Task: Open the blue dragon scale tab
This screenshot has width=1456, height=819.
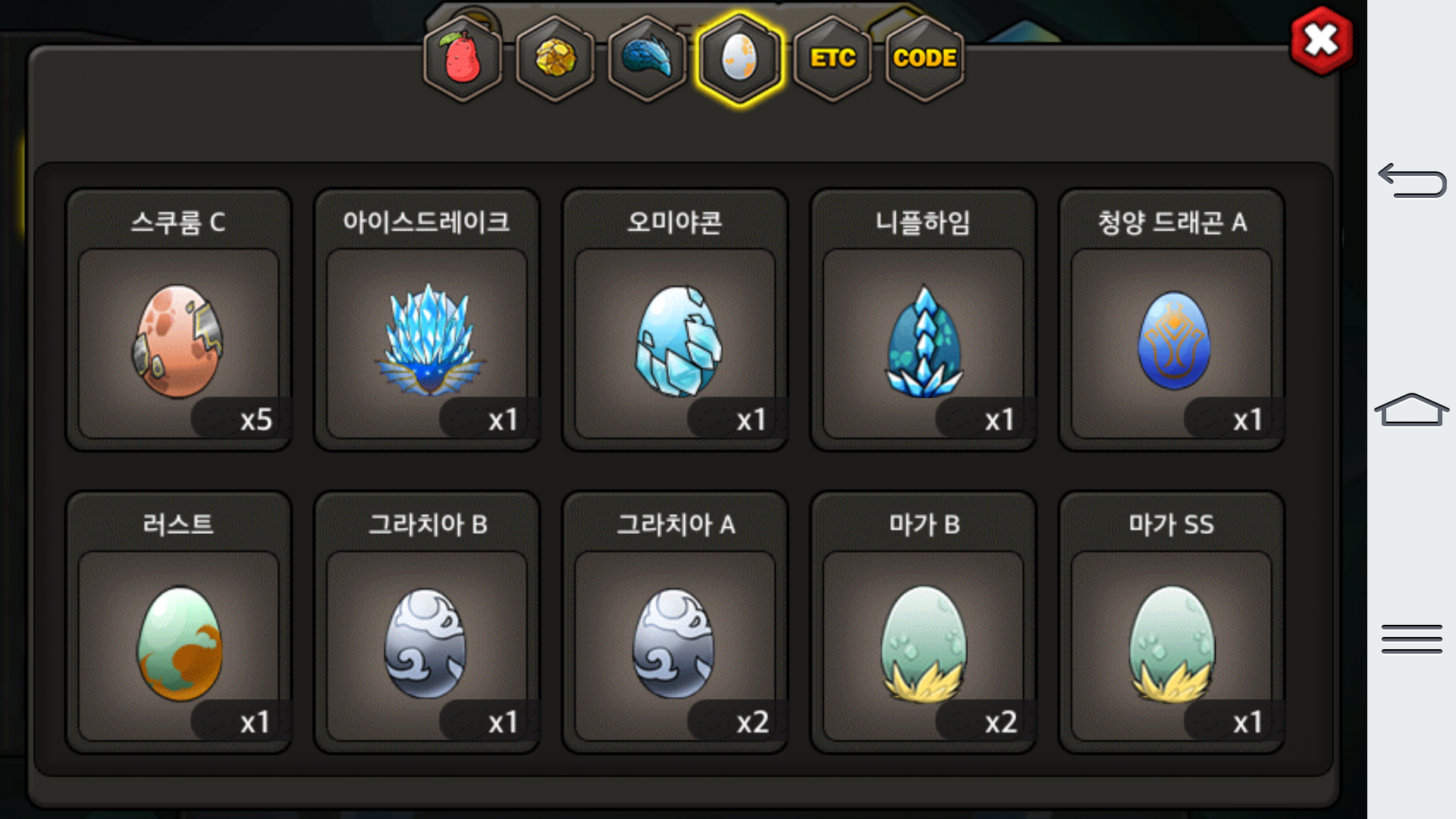Action: [647, 58]
